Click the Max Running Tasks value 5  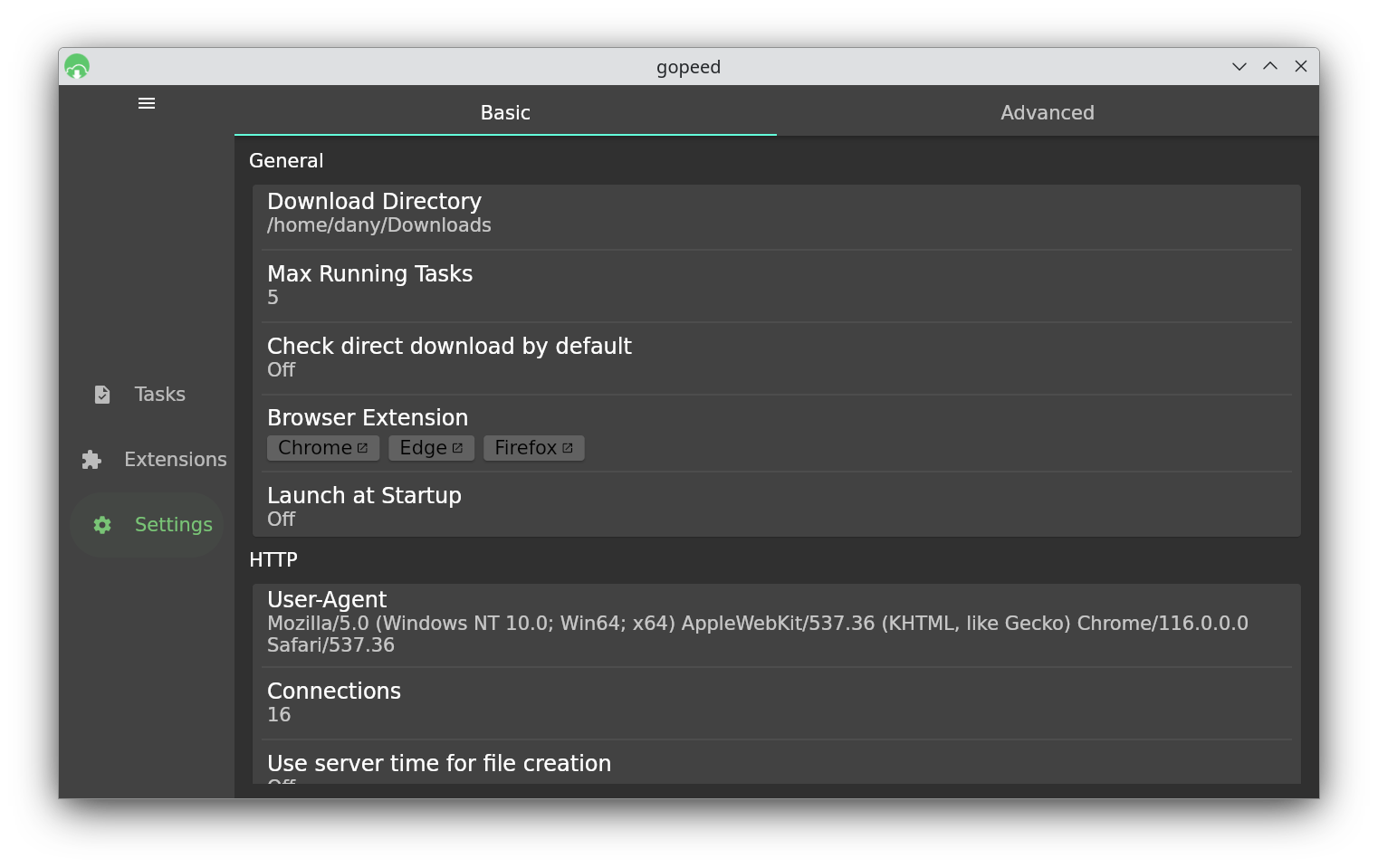[273, 298]
